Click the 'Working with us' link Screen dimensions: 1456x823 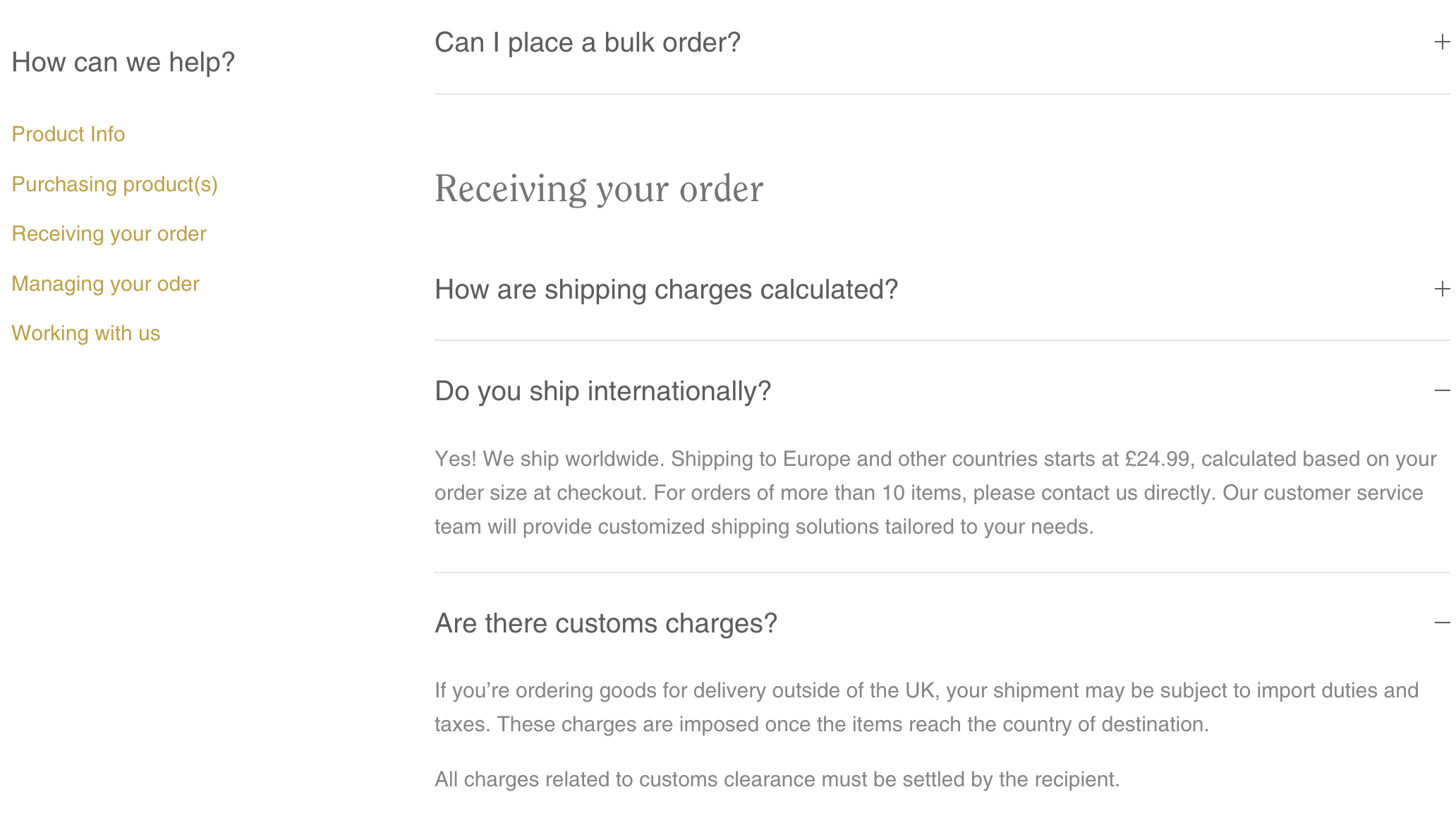(x=86, y=333)
